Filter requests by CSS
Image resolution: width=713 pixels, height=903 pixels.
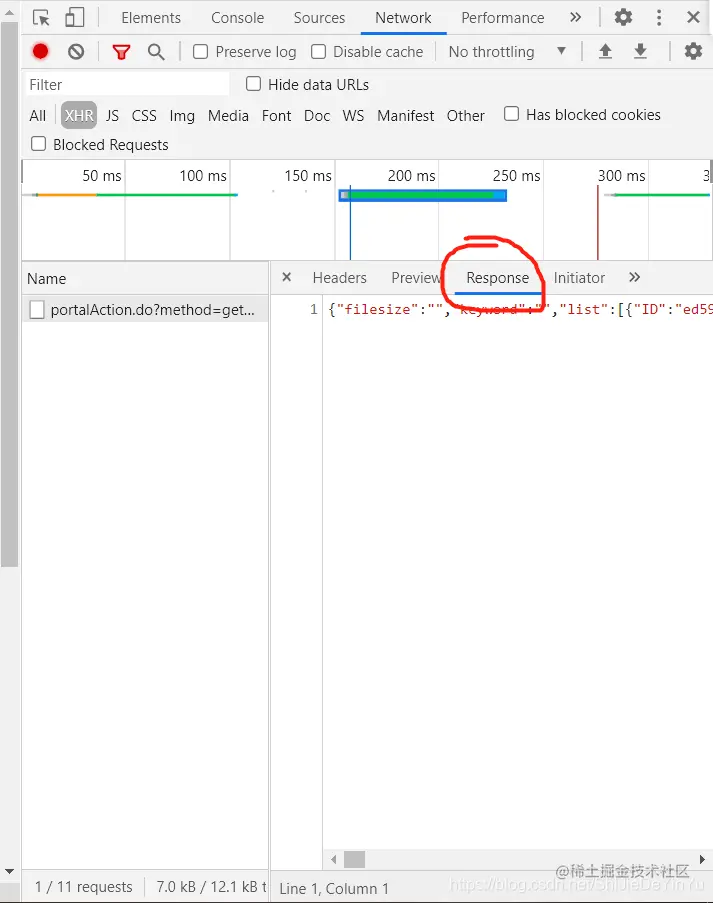(144, 116)
